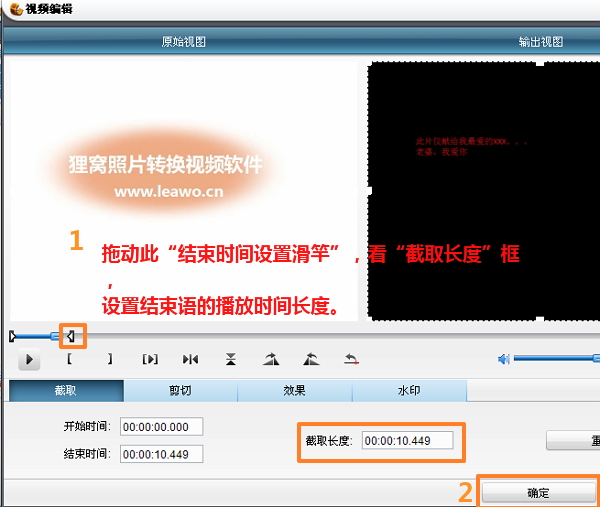Click the 截取长度 input field
The image size is (600, 507).
[408, 440]
